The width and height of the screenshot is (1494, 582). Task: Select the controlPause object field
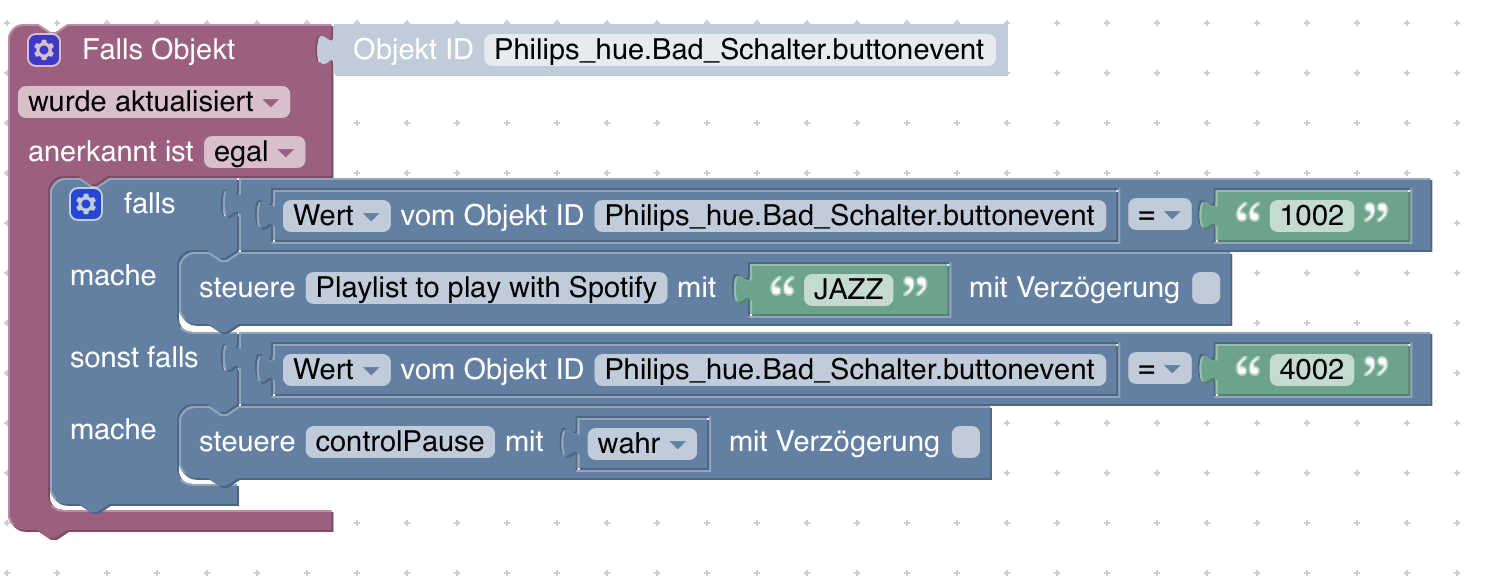(400, 442)
